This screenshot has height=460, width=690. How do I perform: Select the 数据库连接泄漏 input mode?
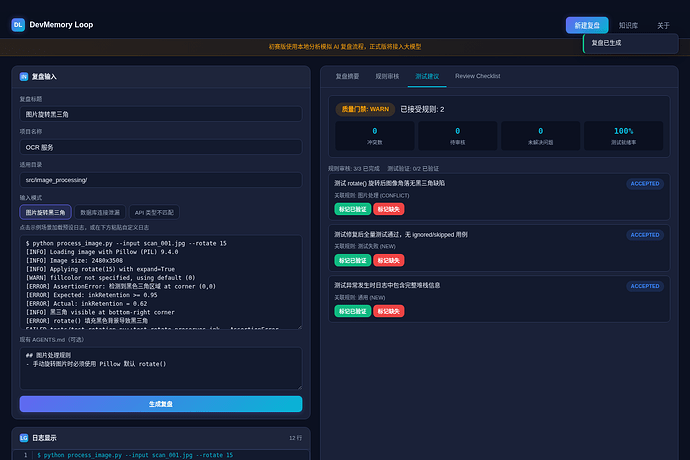pyautogui.click(x=100, y=212)
